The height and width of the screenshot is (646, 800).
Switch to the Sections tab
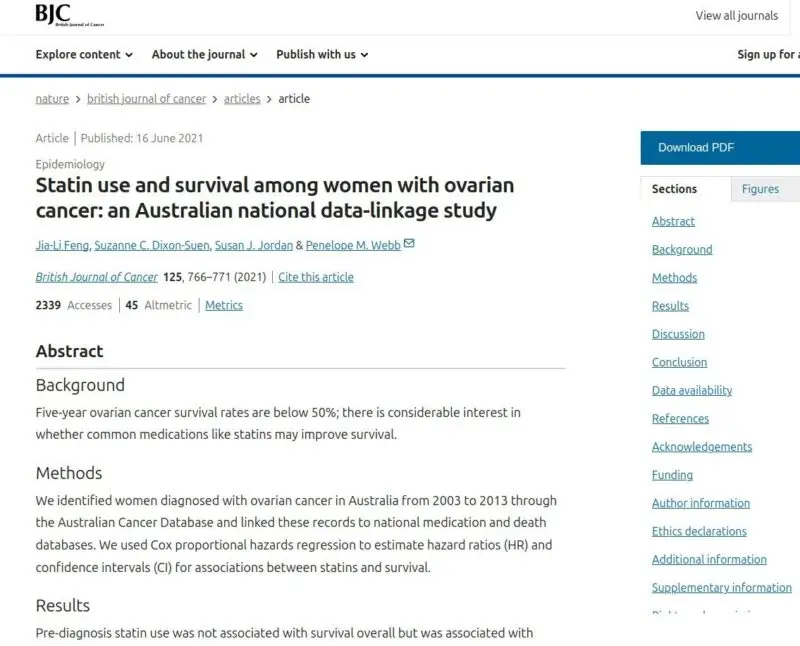click(x=685, y=189)
